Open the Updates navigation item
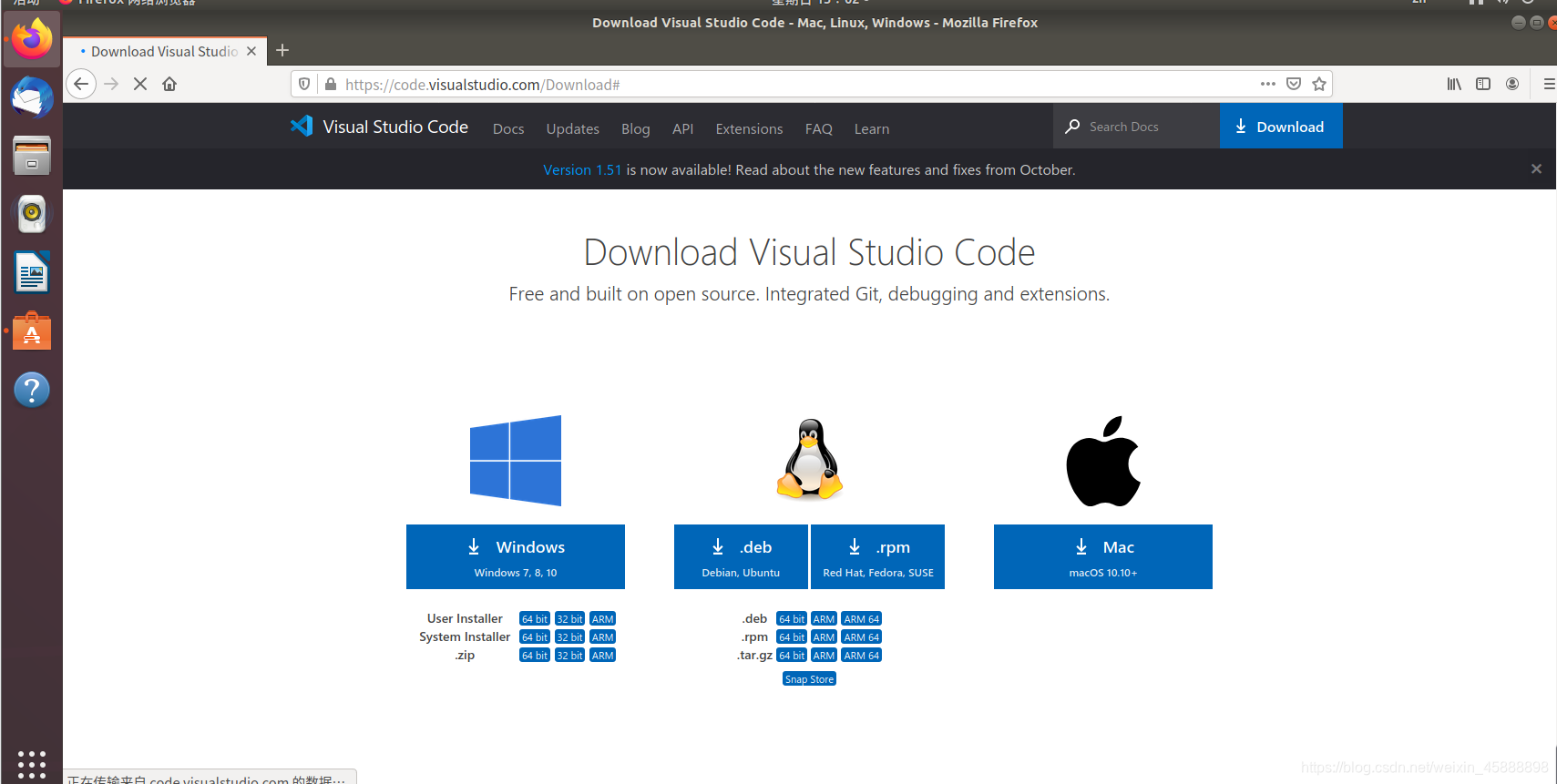The height and width of the screenshot is (784, 1557). tap(573, 129)
